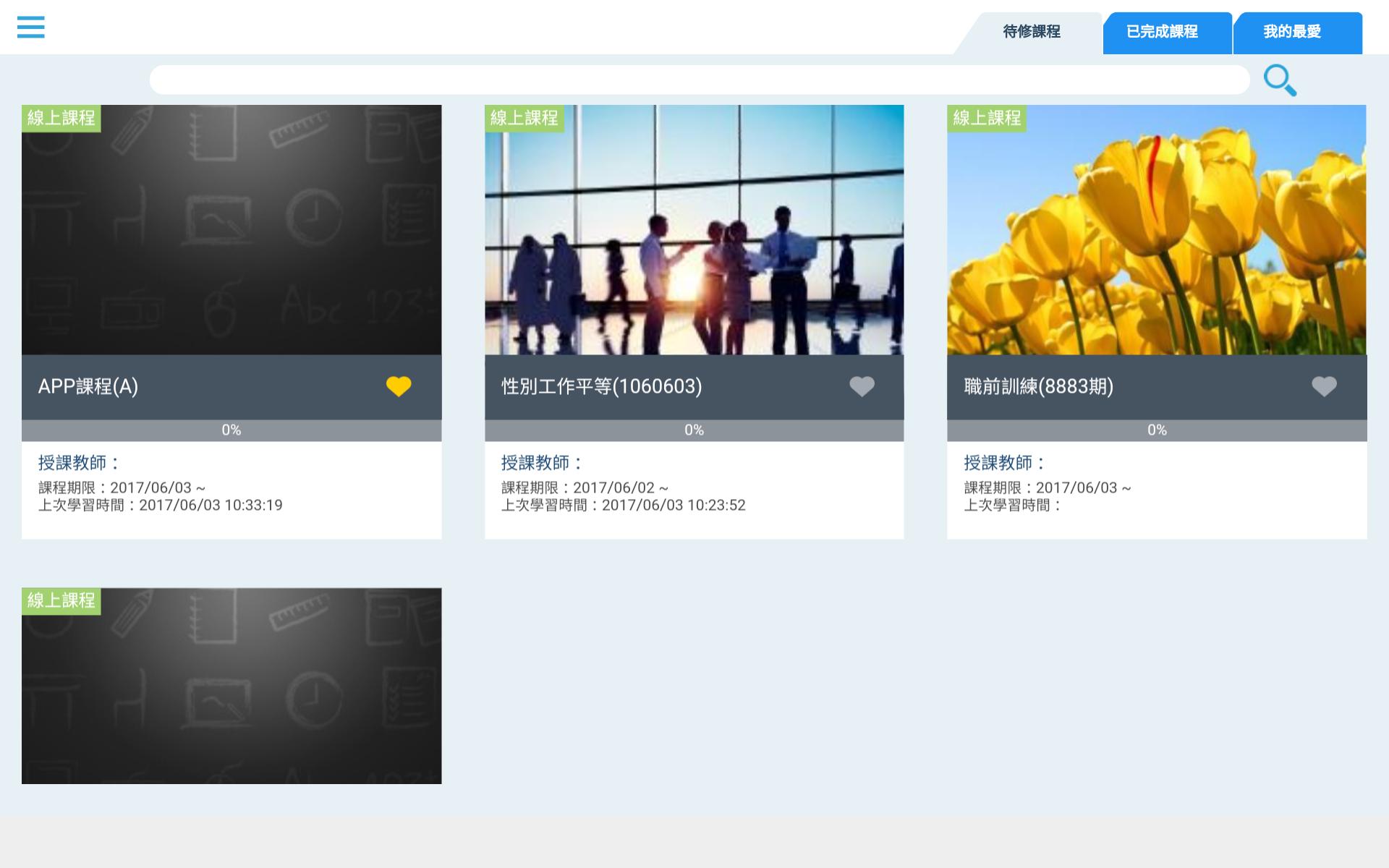The width and height of the screenshot is (1389, 868).
Task: Click the 線上課程 label on tulips card
Action: 987,118
